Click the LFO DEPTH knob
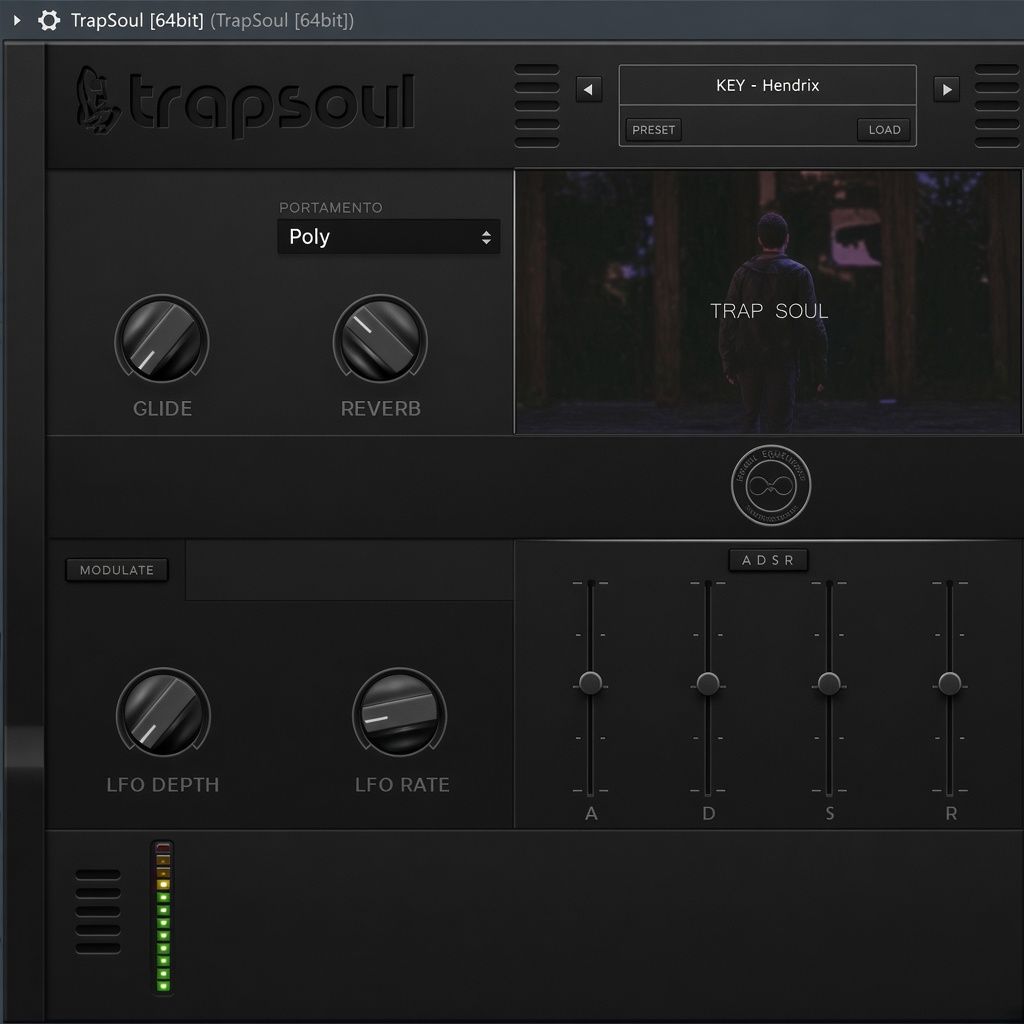This screenshot has height=1024, width=1024. click(x=163, y=712)
